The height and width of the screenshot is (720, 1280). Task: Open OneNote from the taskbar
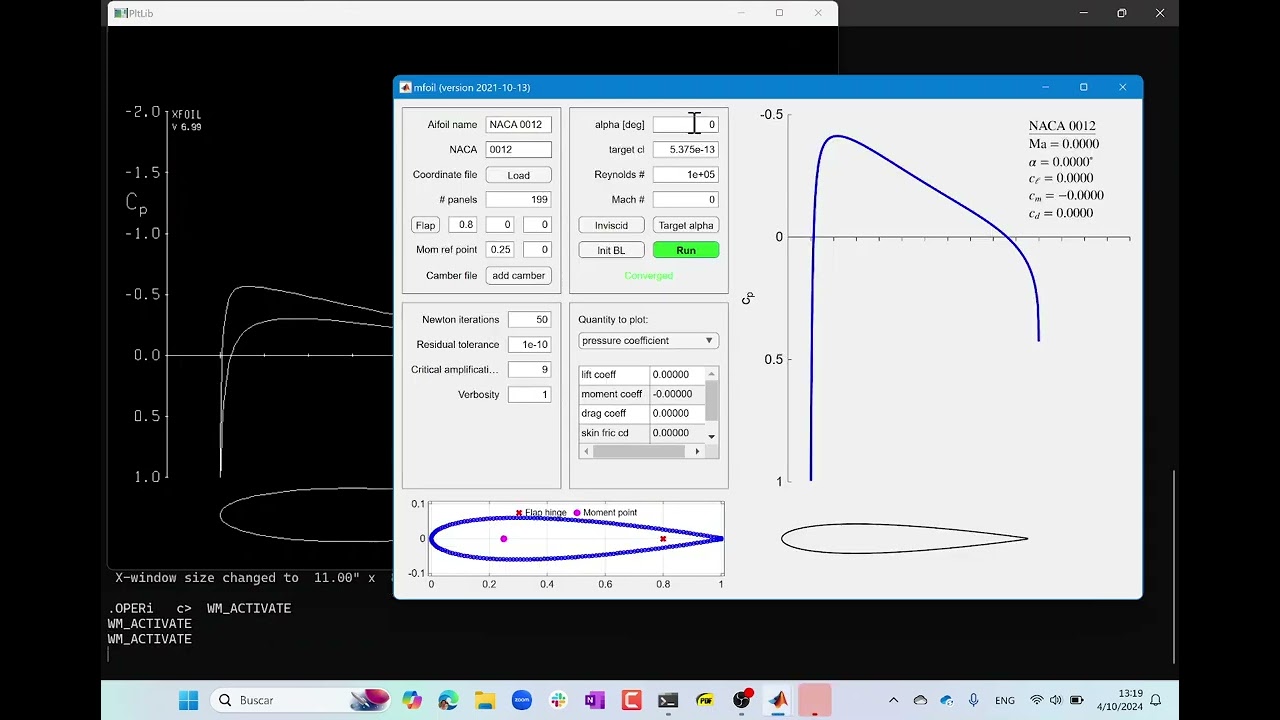595,700
